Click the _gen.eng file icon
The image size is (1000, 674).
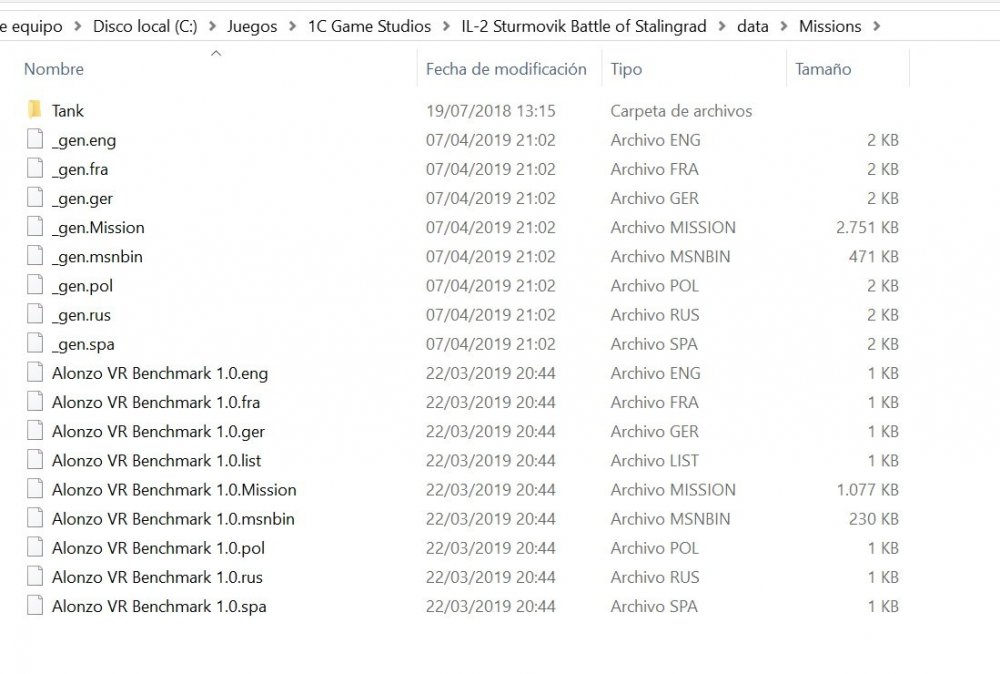click(35, 140)
